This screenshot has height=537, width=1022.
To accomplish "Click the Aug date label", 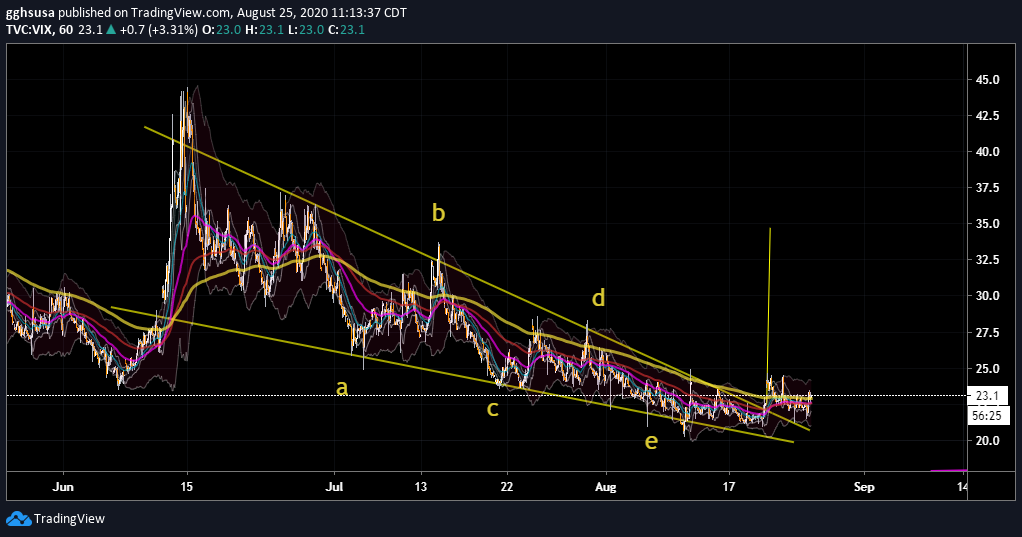I will pos(606,487).
